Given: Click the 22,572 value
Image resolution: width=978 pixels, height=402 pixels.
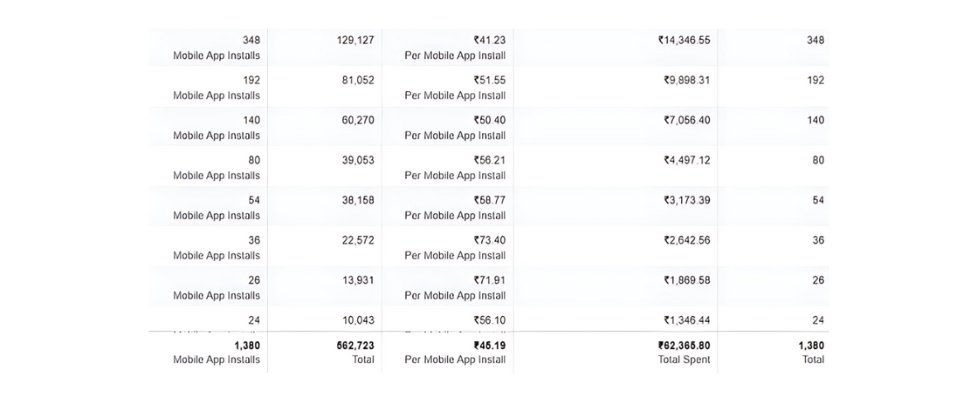Looking at the screenshot, I should coord(353,240).
